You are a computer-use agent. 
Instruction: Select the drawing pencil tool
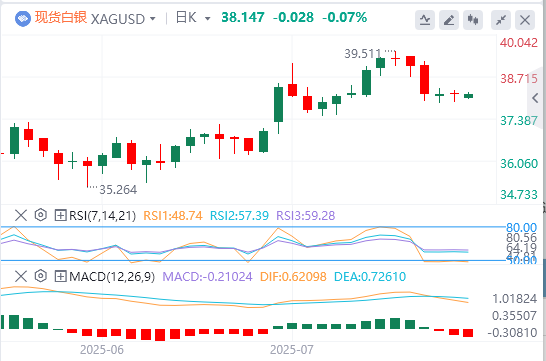coord(448,20)
